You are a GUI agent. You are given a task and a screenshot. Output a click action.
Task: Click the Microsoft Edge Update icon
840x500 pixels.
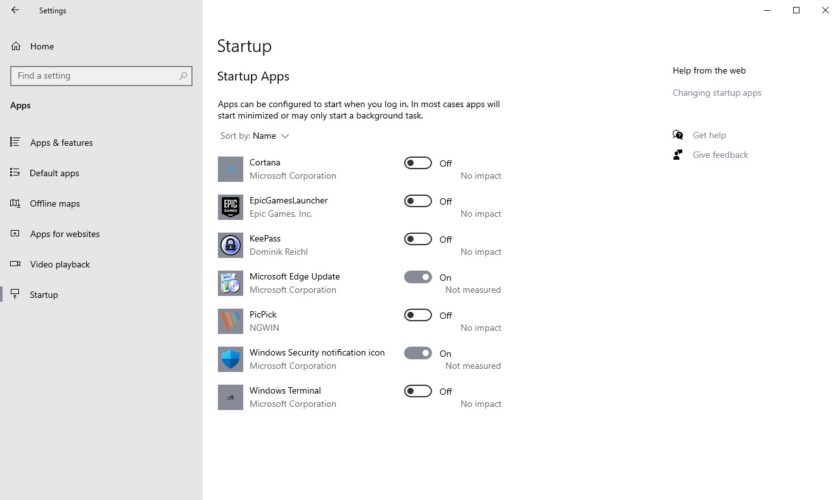tap(230, 283)
